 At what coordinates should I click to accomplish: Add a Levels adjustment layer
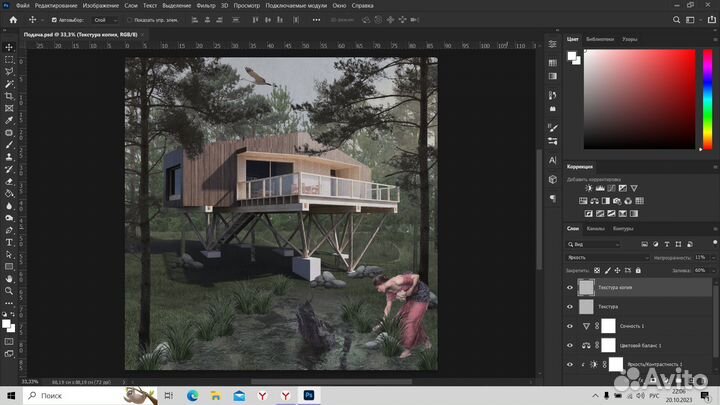pyautogui.click(x=600, y=188)
